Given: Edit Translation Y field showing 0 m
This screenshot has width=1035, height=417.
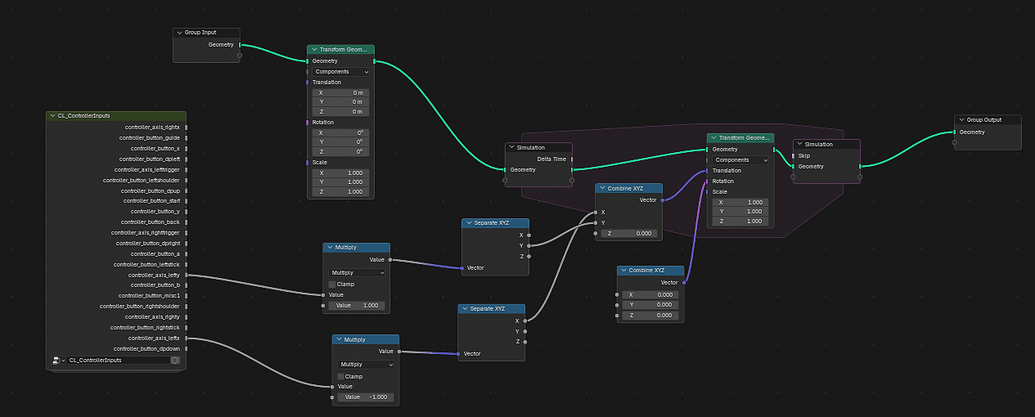Looking at the screenshot, I should pyautogui.click(x=341, y=102).
